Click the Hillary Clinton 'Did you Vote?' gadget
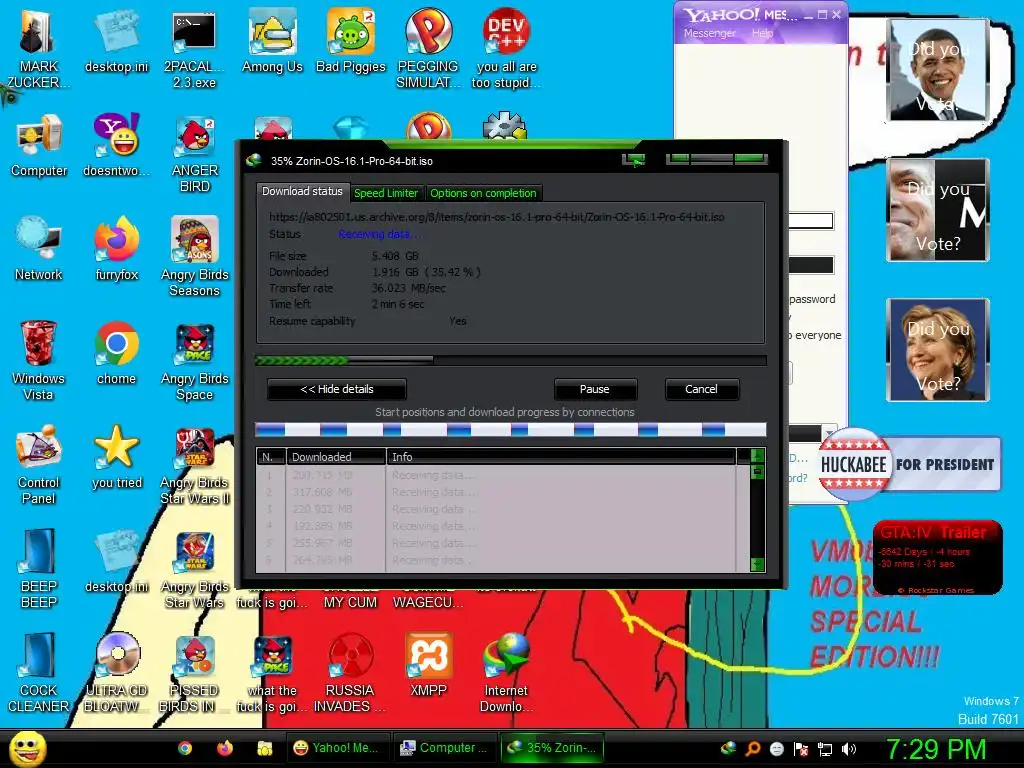This screenshot has width=1024, height=768. pos(938,349)
